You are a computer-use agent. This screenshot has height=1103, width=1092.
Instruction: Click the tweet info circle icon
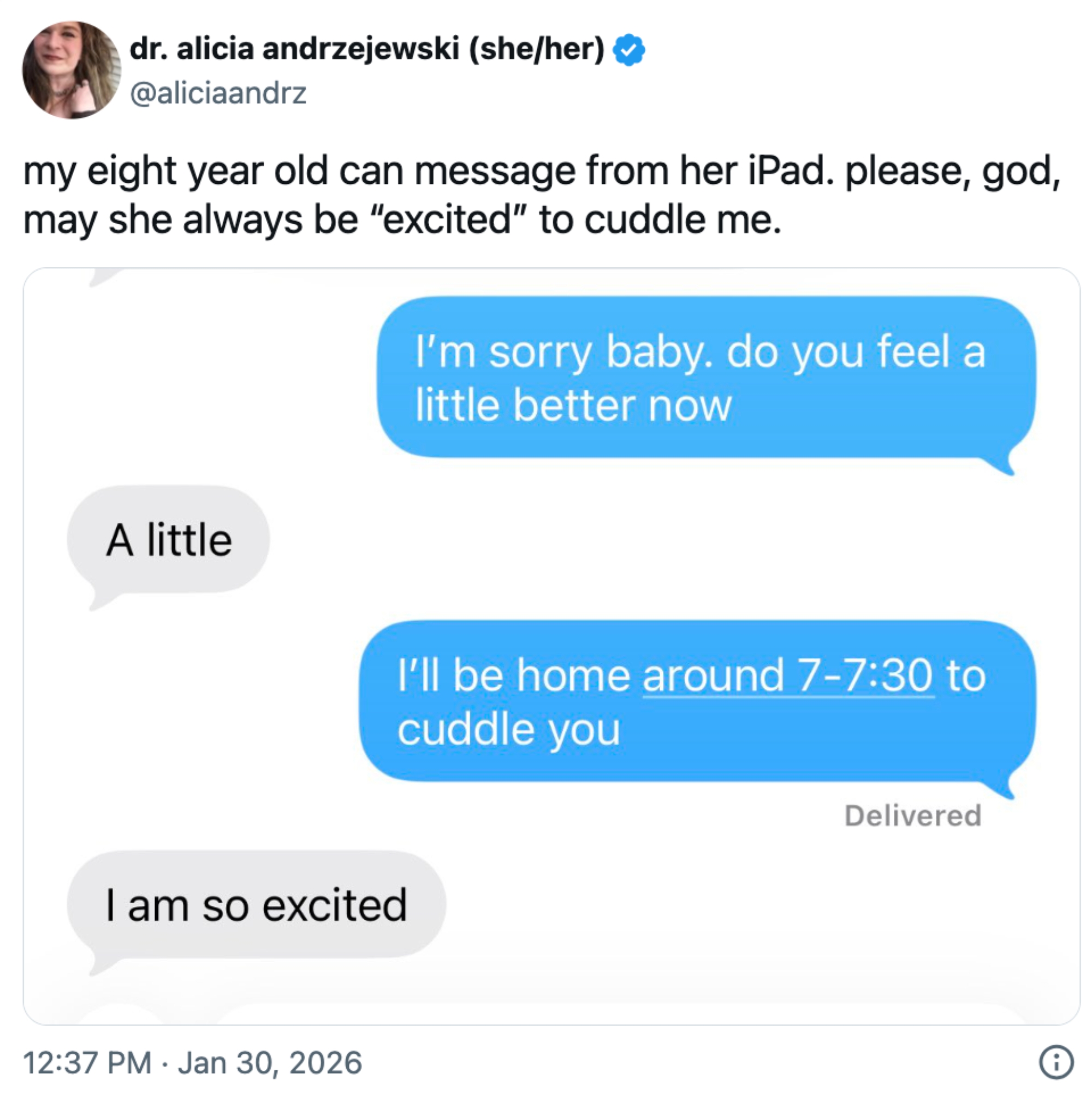(1055, 1062)
